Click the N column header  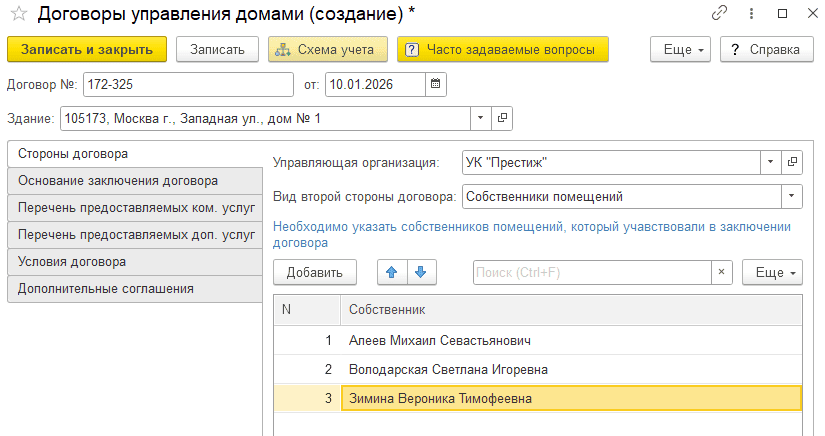pyautogui.click(x=307, y=309)
